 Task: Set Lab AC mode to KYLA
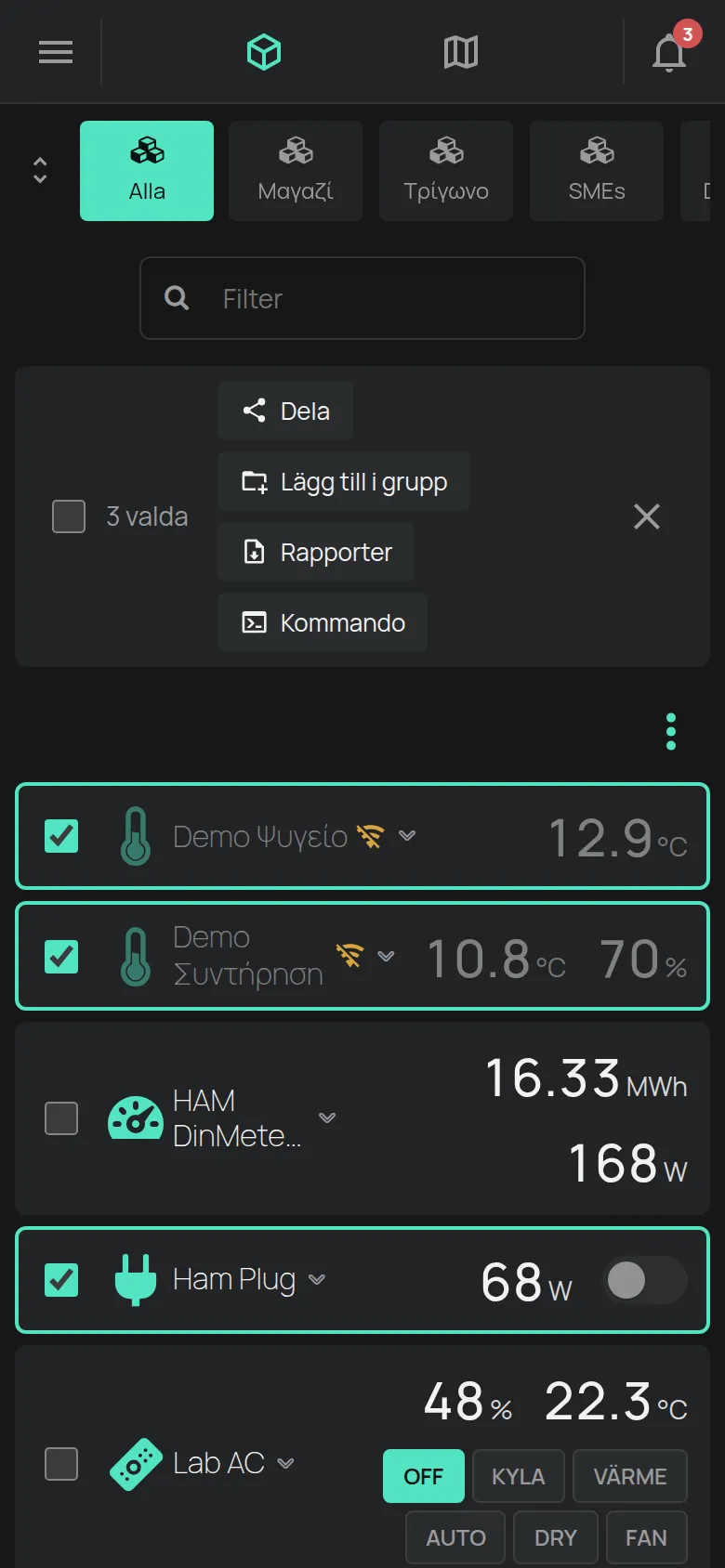pos(519,1476)
